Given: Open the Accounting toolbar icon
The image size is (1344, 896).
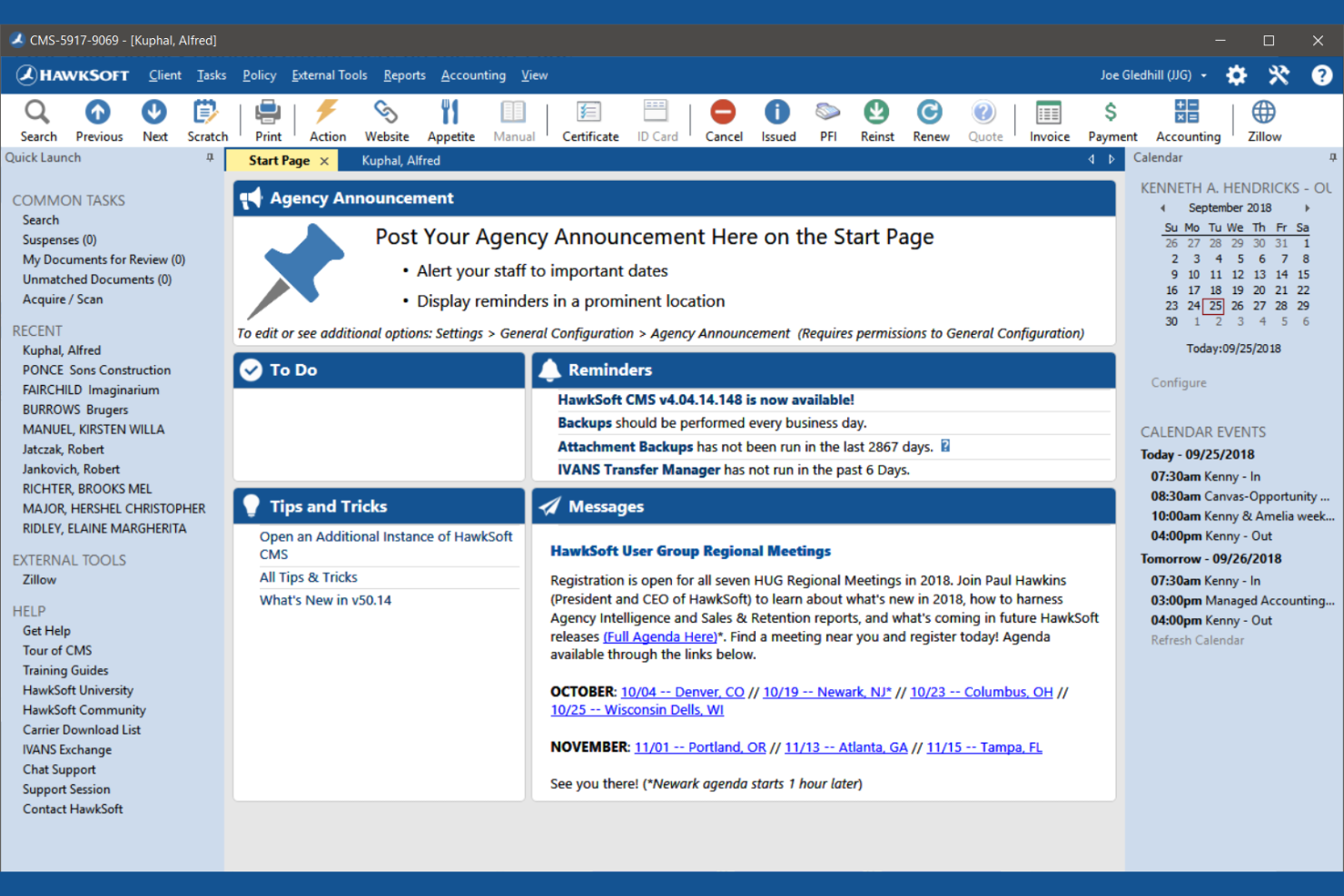Looking at the screenshot, I should coord(1188,121).
